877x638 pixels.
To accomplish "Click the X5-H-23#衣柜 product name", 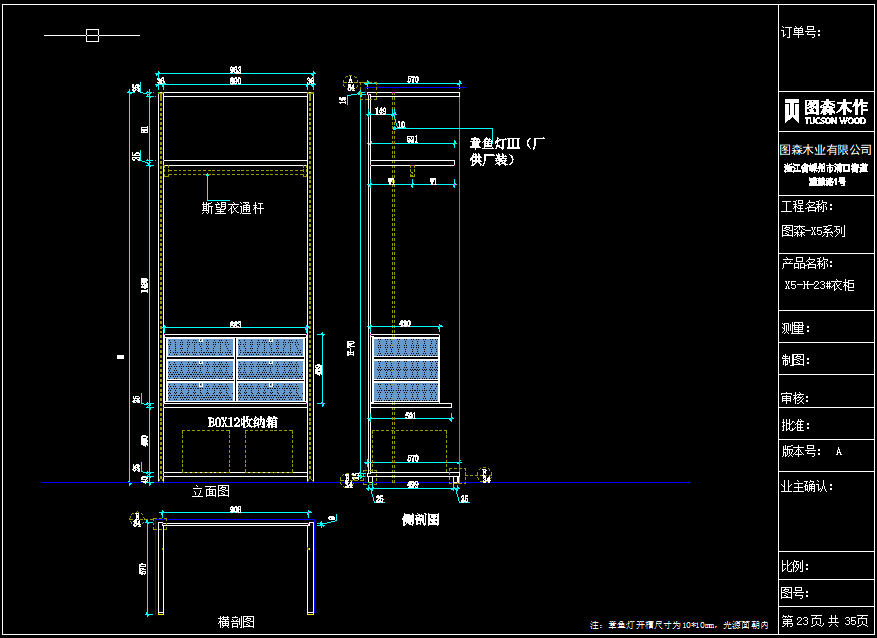I will (819, 285).
